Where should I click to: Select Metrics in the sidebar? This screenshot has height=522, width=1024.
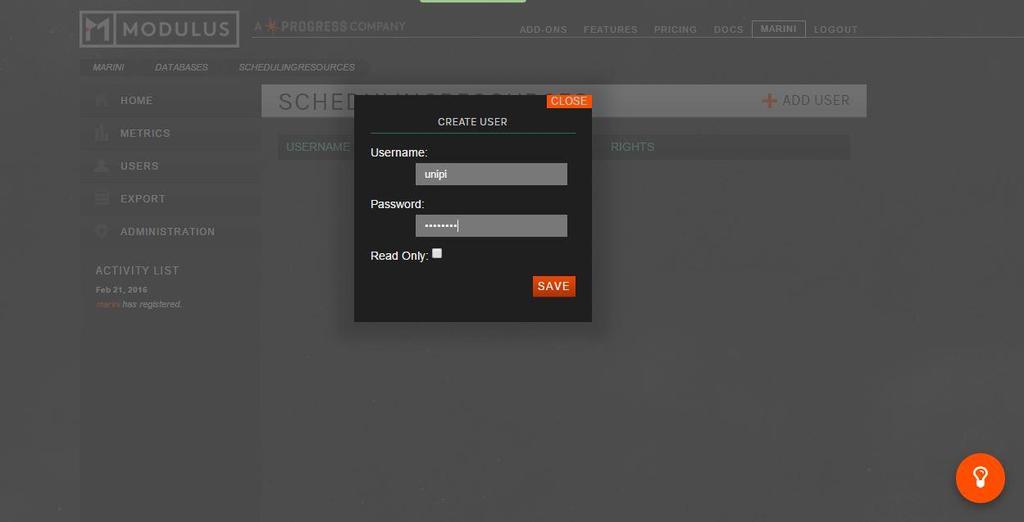click(x=145, y=133)
